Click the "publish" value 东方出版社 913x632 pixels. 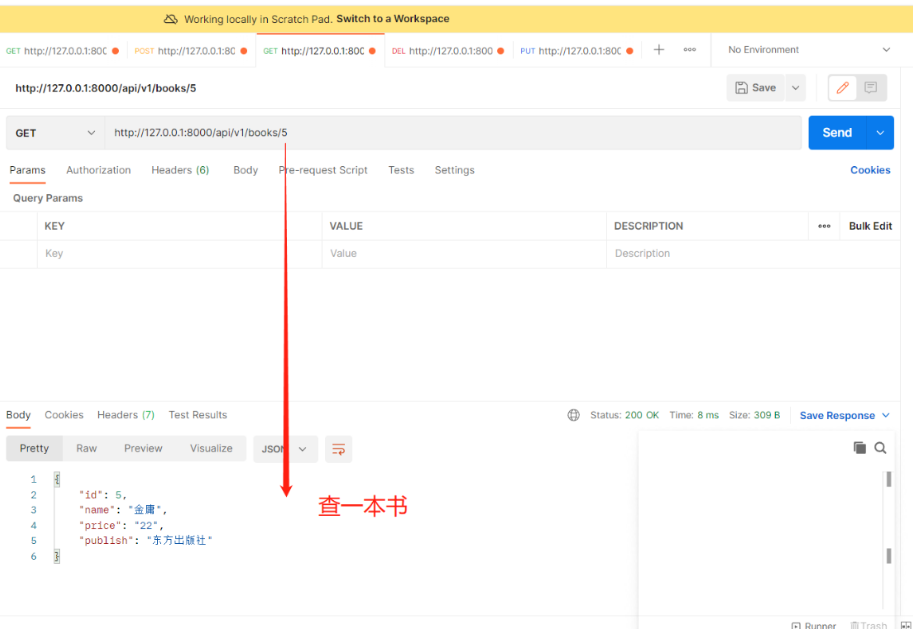179,541
